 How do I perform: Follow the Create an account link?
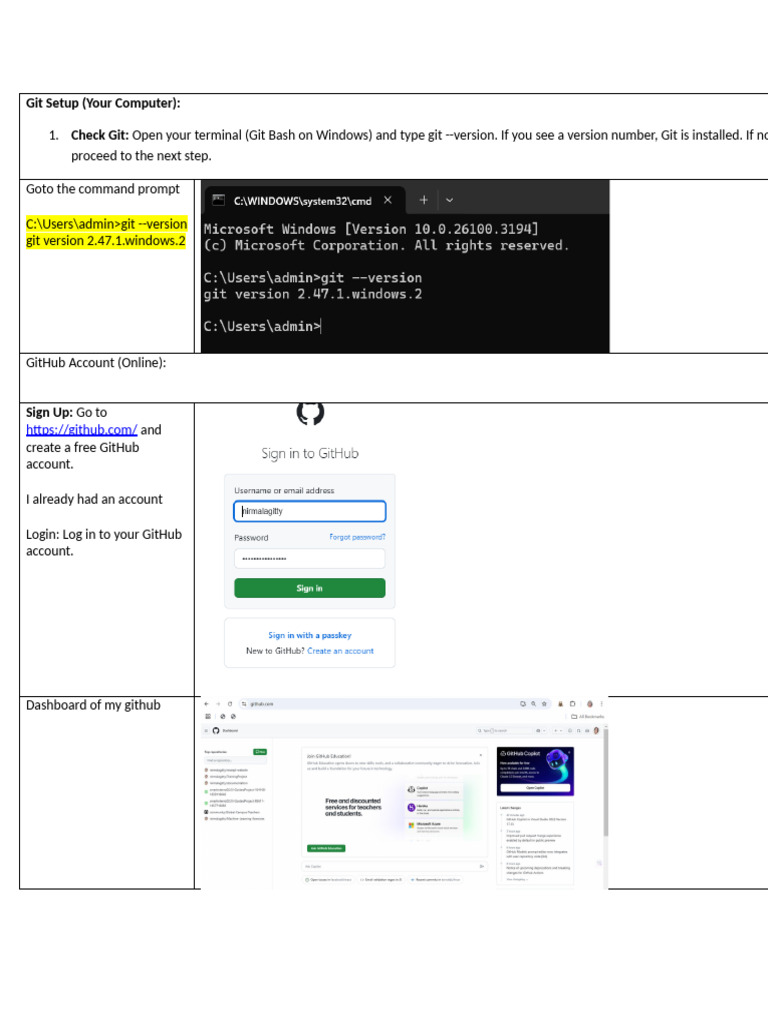click(340, 650)
